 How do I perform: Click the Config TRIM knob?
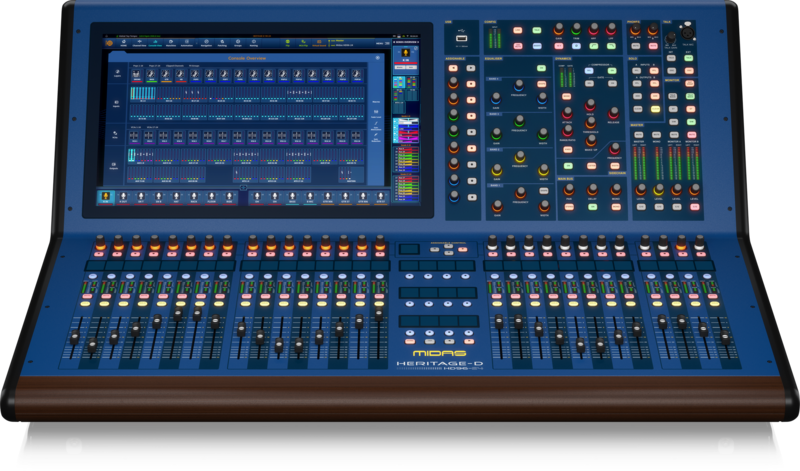[576, 30]
